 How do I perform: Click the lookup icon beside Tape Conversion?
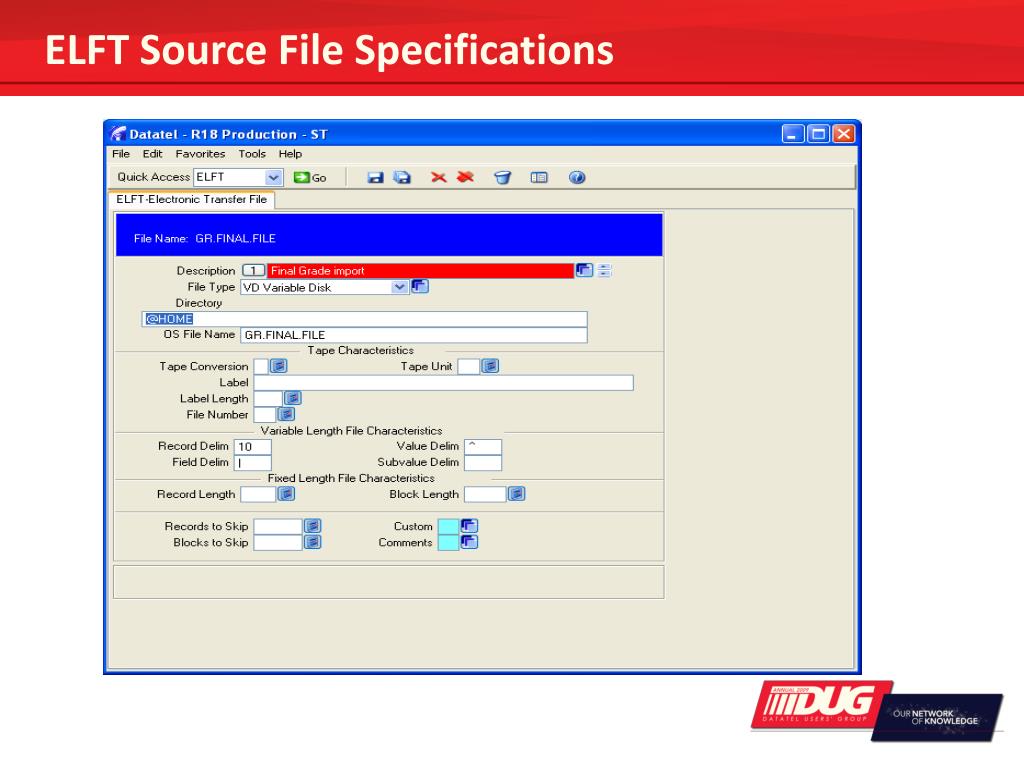pos(279,366)
